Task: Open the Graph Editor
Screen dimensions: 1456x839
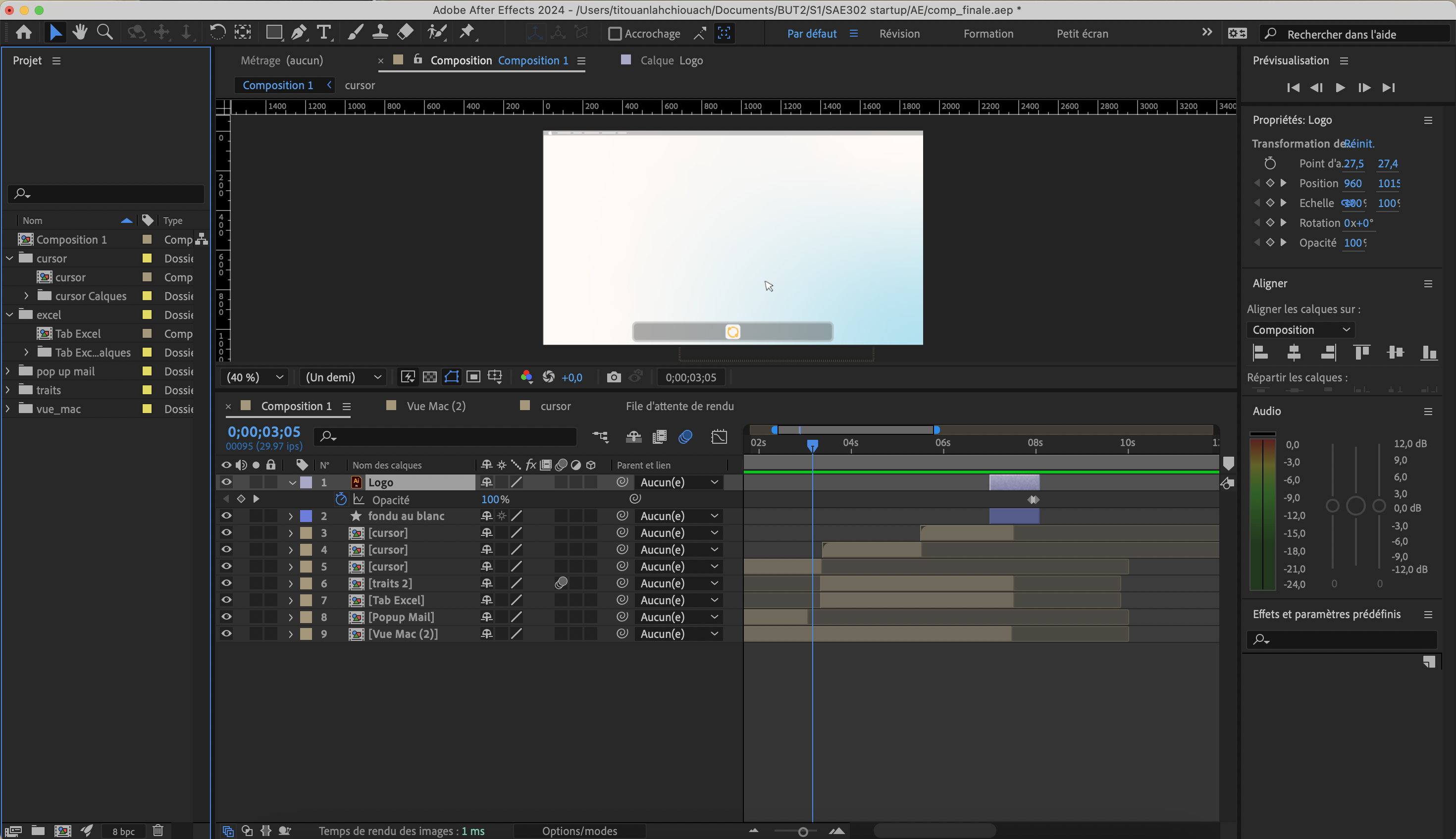Action: coord(721,437)
